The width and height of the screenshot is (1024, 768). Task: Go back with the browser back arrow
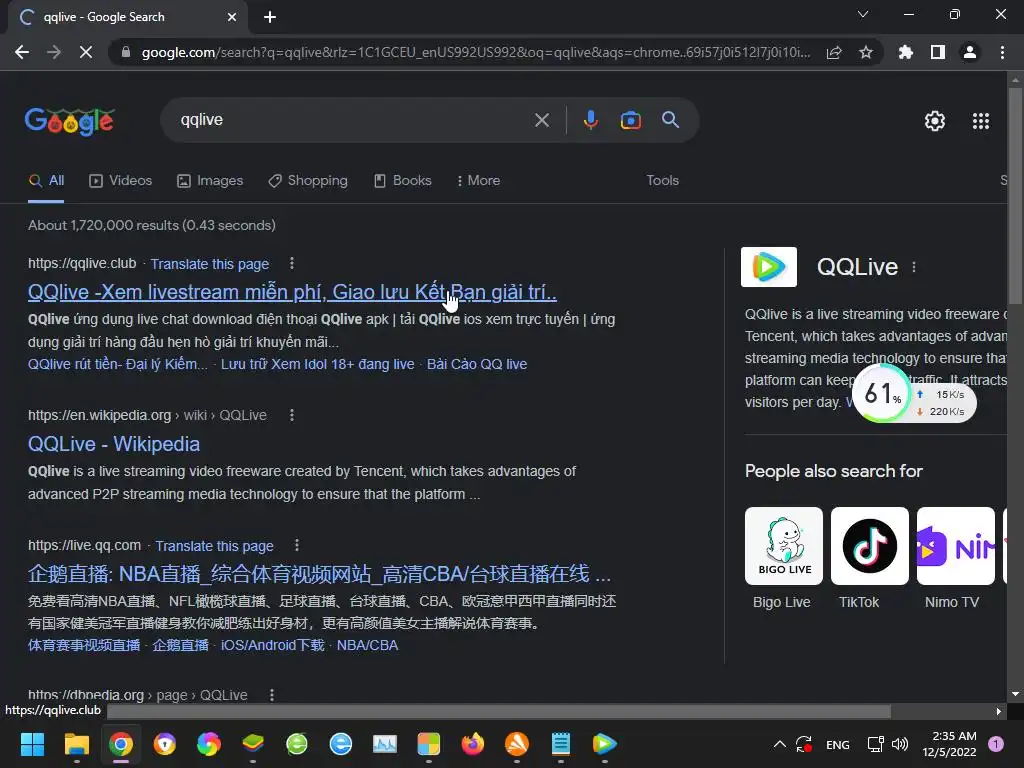click(22, 52)
